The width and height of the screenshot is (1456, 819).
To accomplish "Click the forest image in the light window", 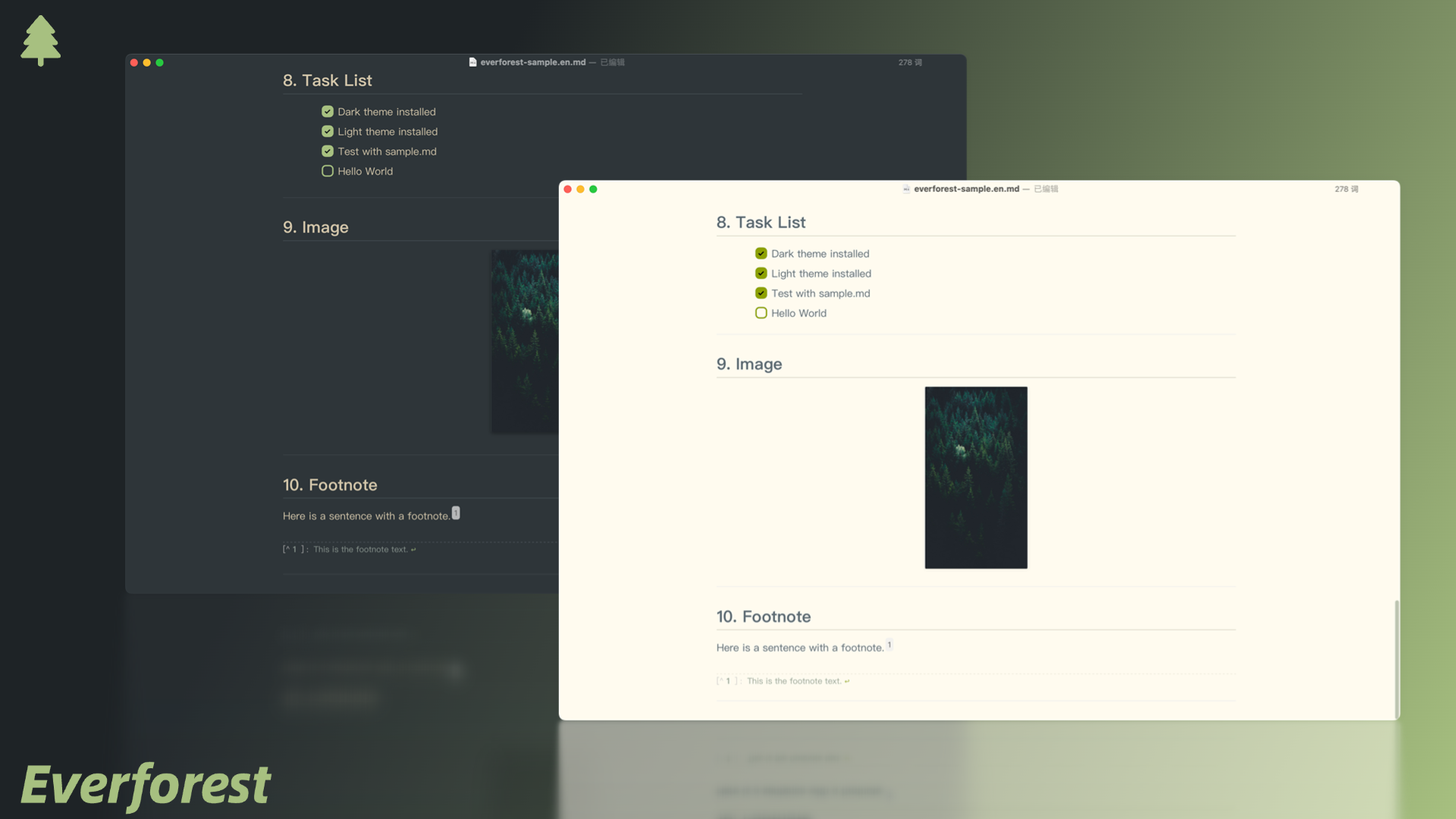I will (x=976, y=477).
